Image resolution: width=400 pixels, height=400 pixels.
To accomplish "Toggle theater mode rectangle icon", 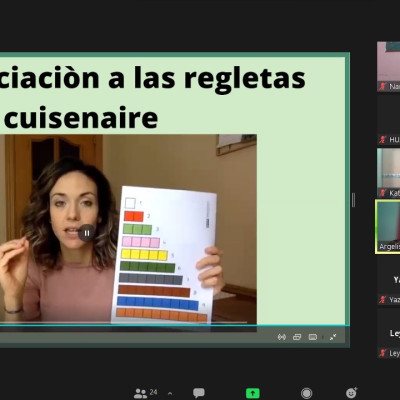I will (x=313, y=337).
